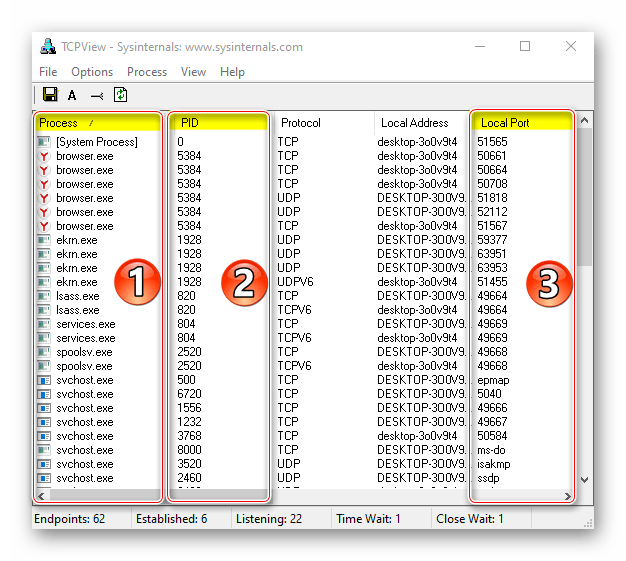Image resolution: width=626 pixels, height=561 pixels.
Task: Click the Listening: 22 status entry
Action: point(269,519)
